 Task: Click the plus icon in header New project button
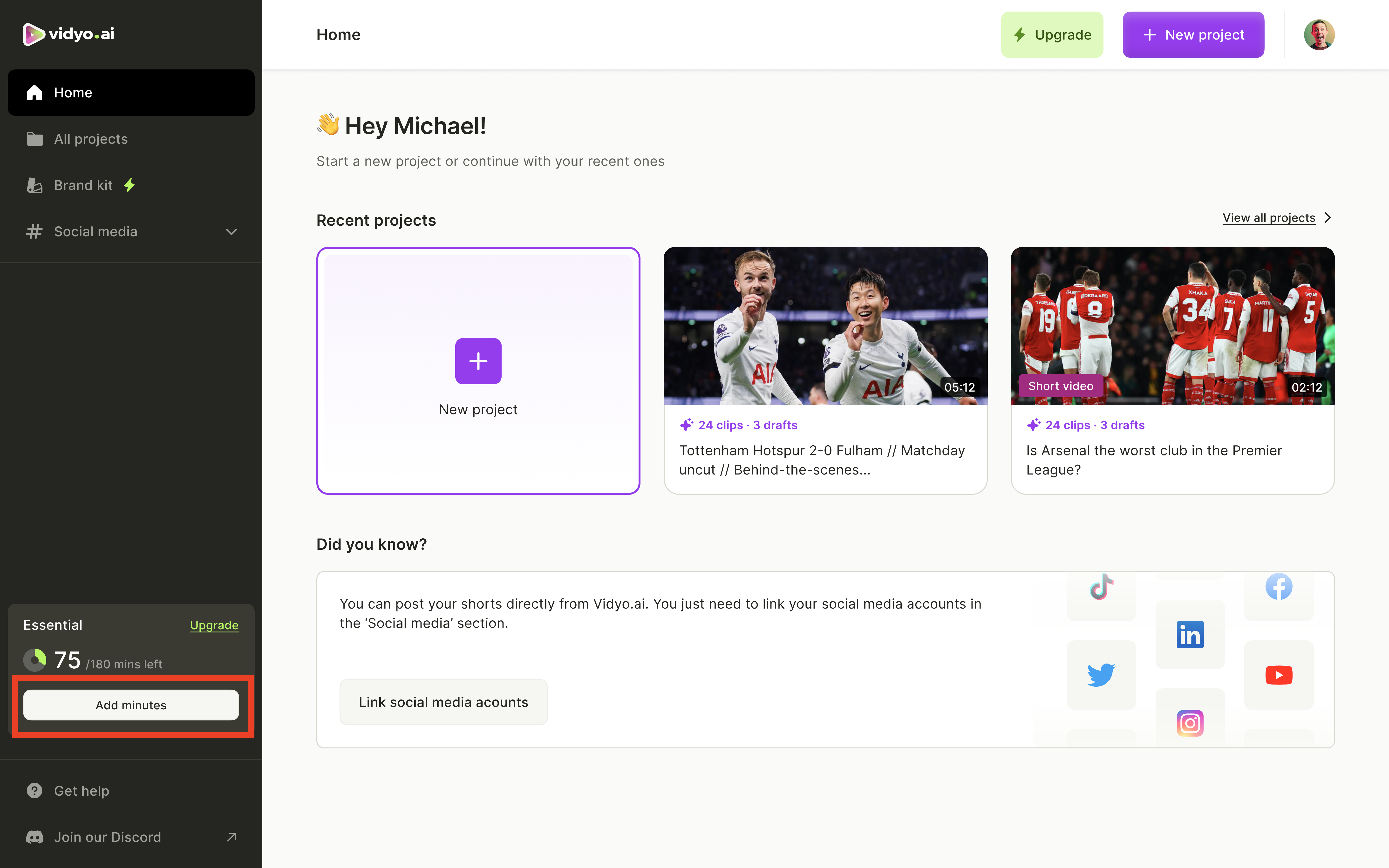pyautogui.click(x=1149, y=34)
